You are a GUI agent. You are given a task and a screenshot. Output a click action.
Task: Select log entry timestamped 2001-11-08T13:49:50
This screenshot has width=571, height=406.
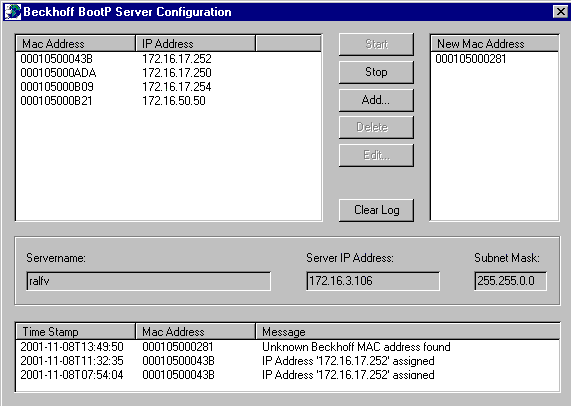tap(72, 347)
